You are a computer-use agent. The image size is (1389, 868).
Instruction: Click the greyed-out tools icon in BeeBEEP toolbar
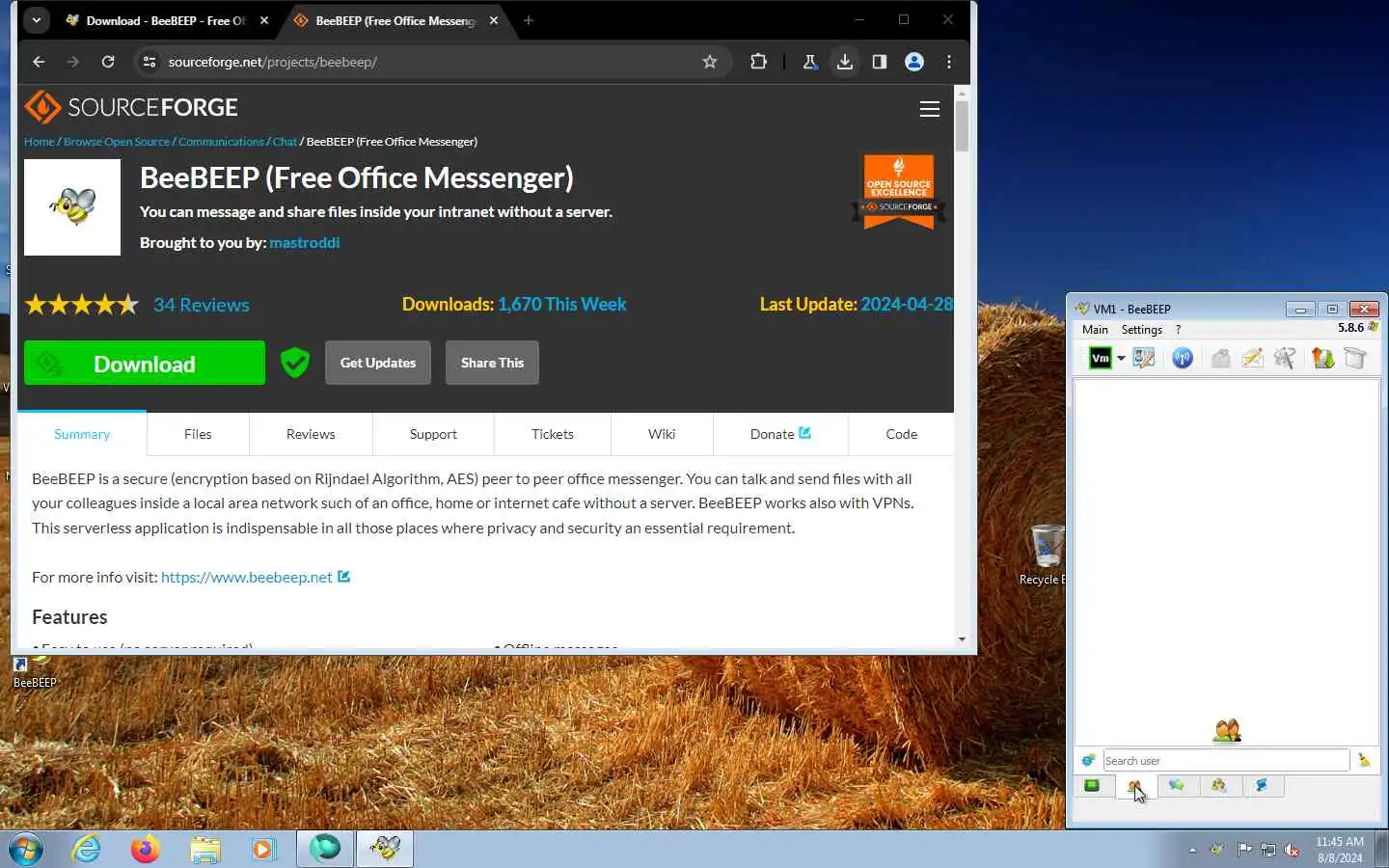[x=1284, y=358]
